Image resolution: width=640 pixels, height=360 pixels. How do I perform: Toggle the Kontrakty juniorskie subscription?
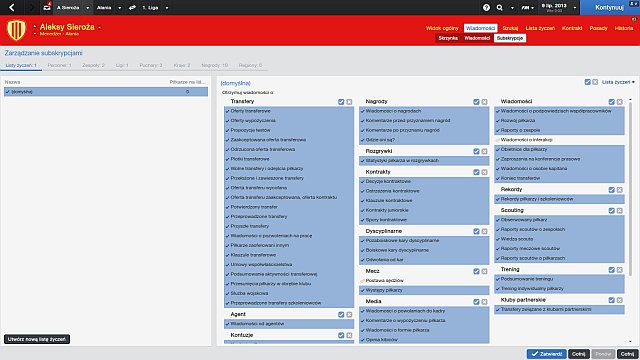(x=424, y=210)
